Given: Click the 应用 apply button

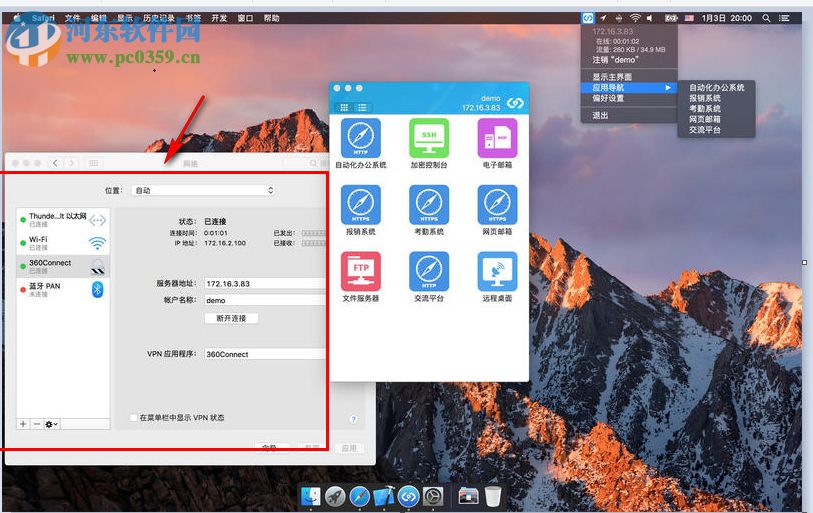Looking at the screenshot, I should pyautogui.click(x=348, y=448).
